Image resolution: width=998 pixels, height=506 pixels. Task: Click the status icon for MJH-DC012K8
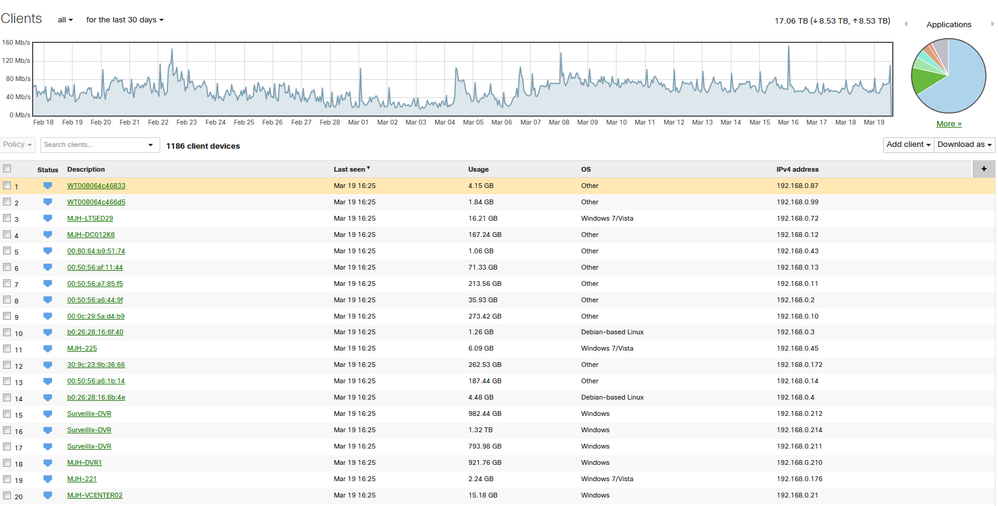47,235
